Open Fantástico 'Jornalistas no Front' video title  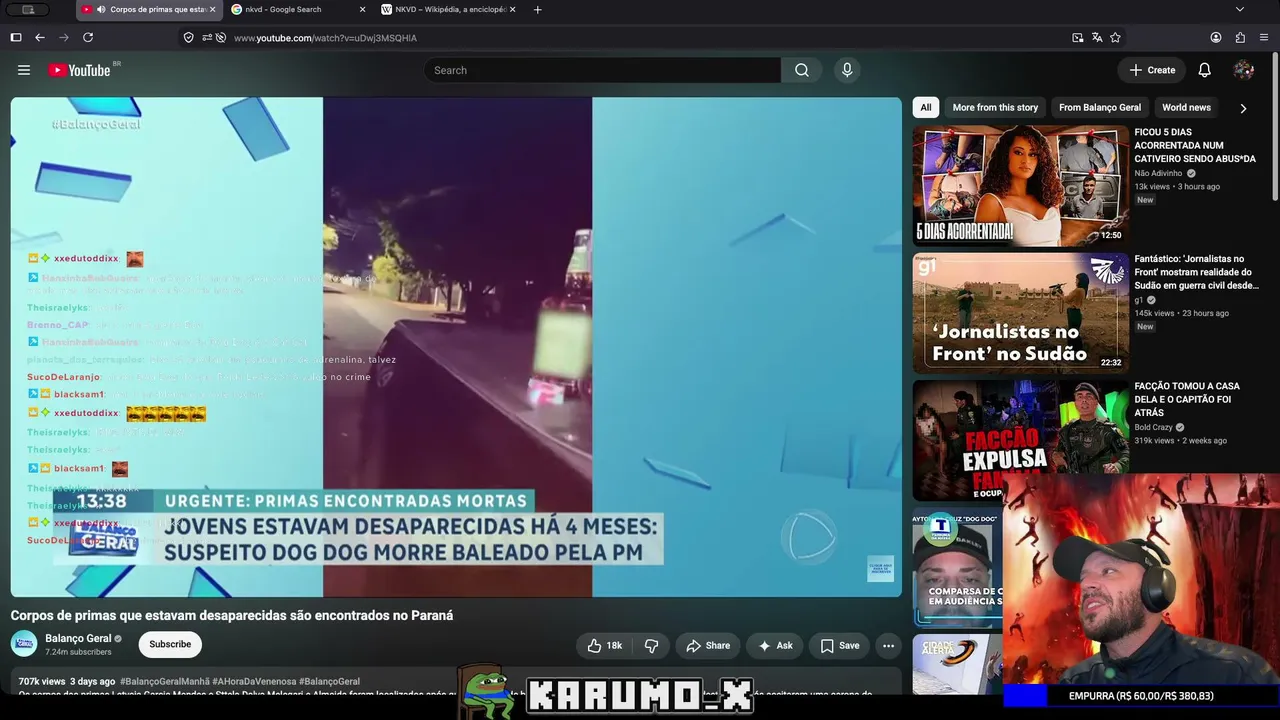click(1197, 272)
